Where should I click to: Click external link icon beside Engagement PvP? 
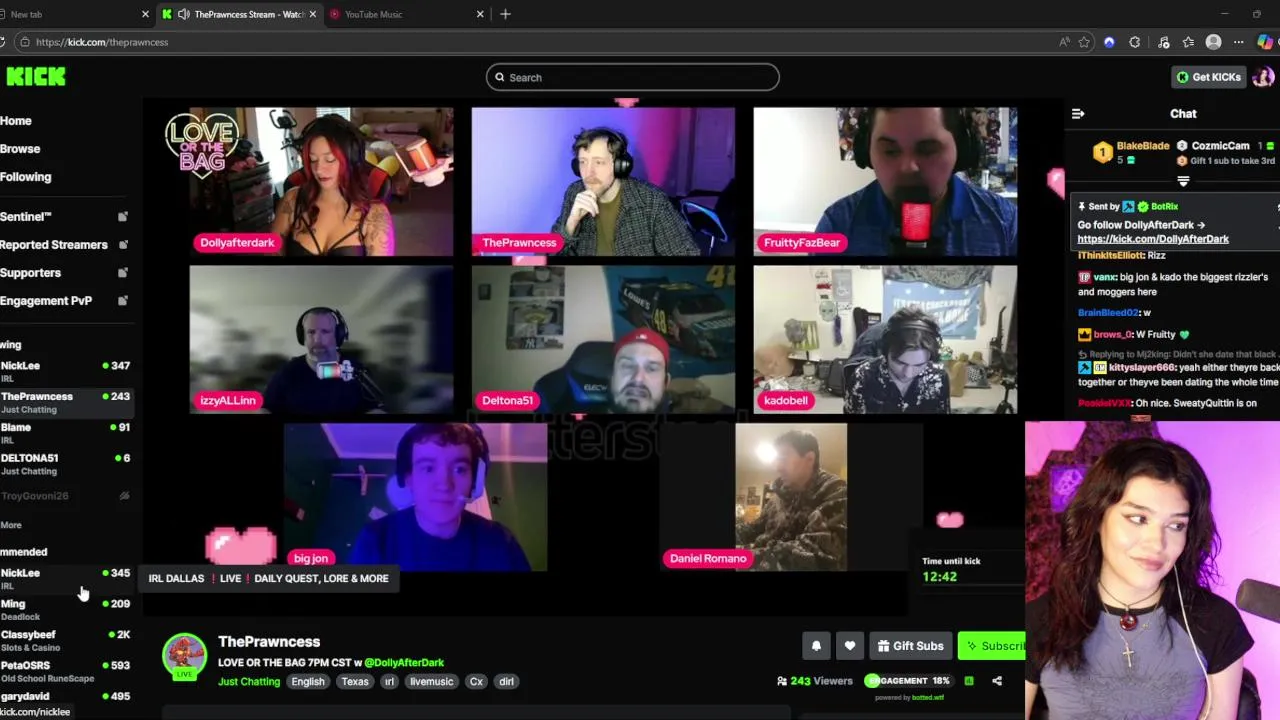click(123, 301)
